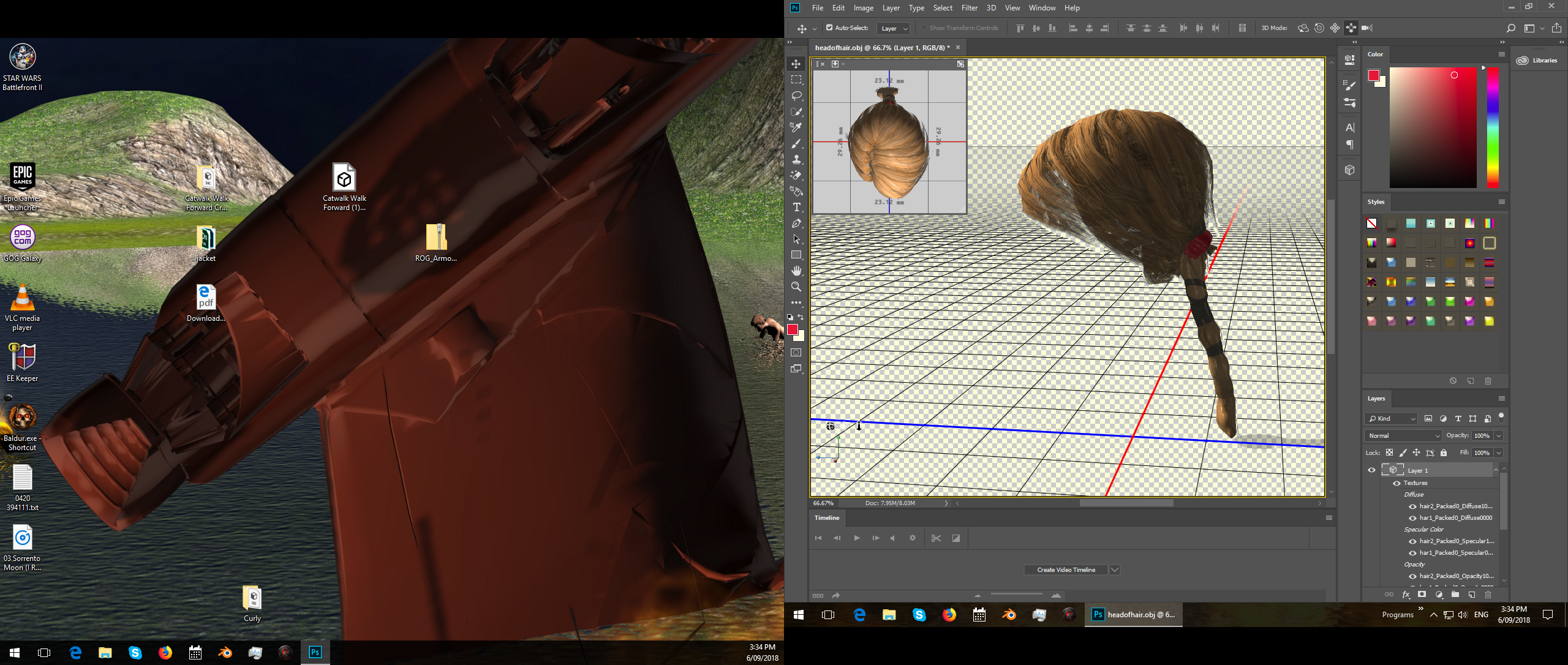Select the Zoom tool
The height and width of the screenshot is (665, 1568).
(x=796, y=287)
